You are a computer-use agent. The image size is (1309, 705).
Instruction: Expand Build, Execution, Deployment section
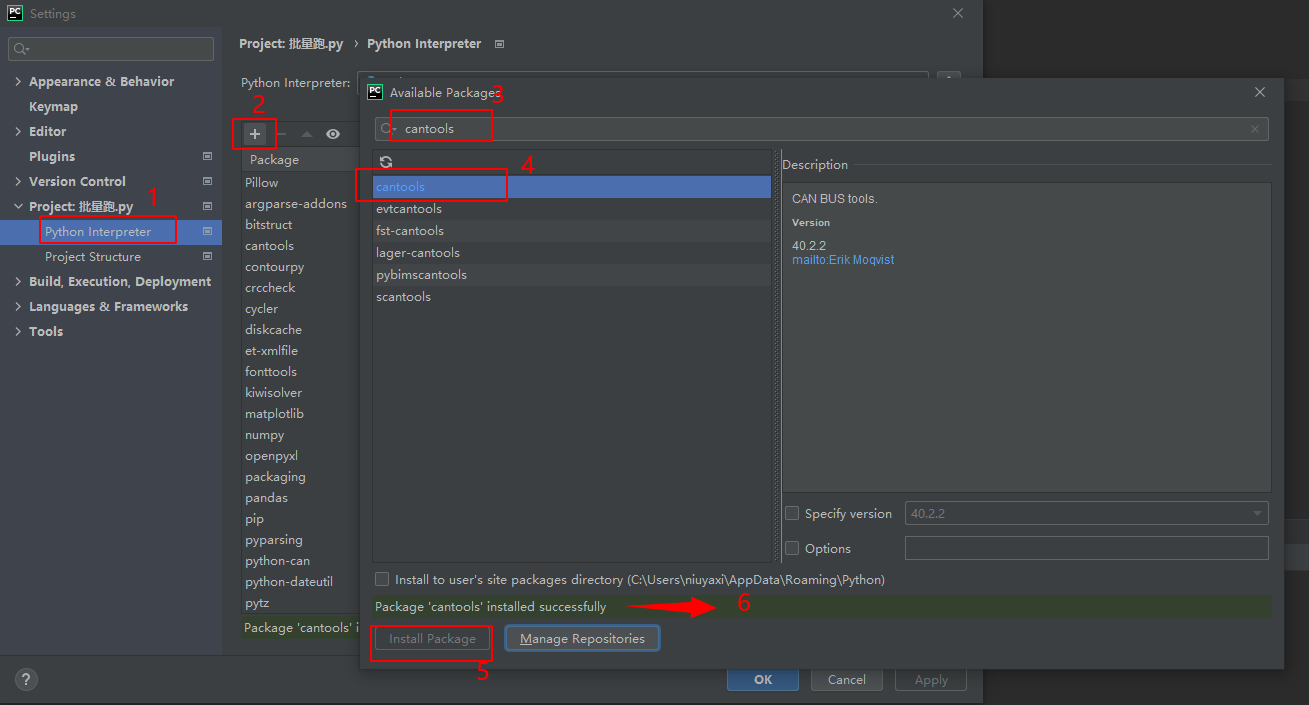click(x=18, y=281)
